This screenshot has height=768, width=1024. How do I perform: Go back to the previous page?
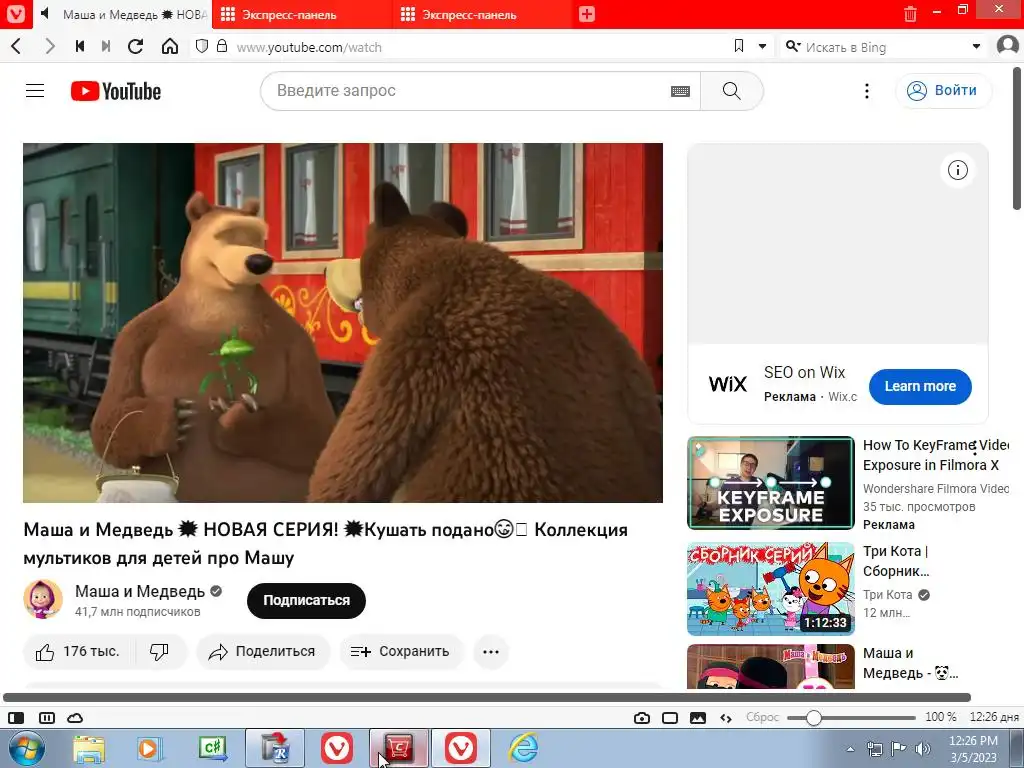[17, 46]
